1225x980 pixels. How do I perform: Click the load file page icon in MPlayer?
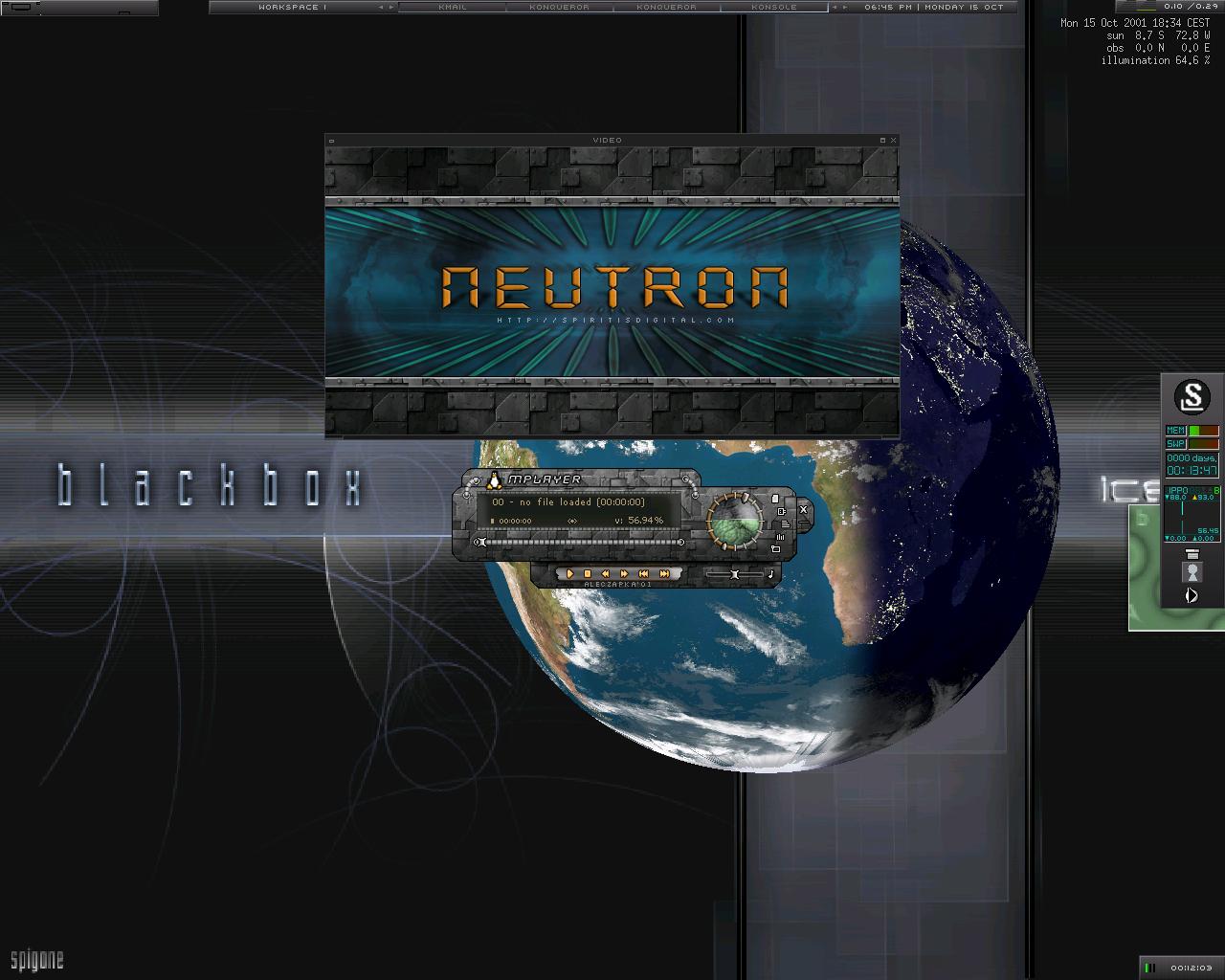(x=776, y=499)
